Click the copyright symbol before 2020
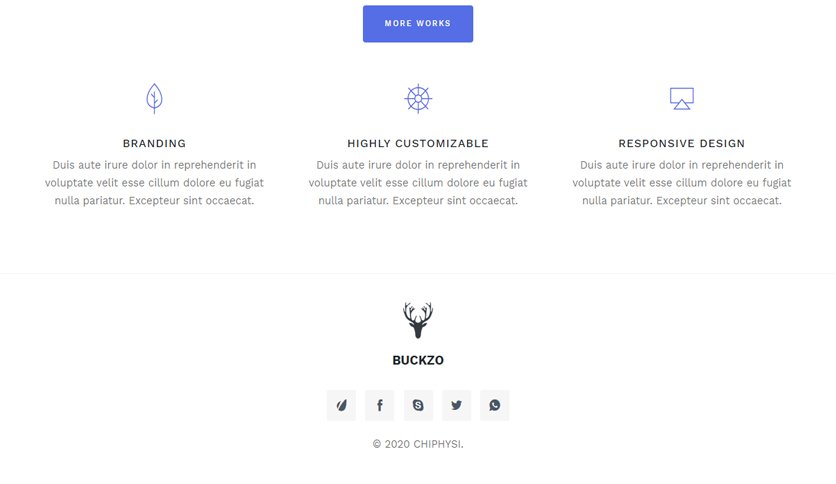Viewport: 836px width, 484px height. tap(377, 444)
